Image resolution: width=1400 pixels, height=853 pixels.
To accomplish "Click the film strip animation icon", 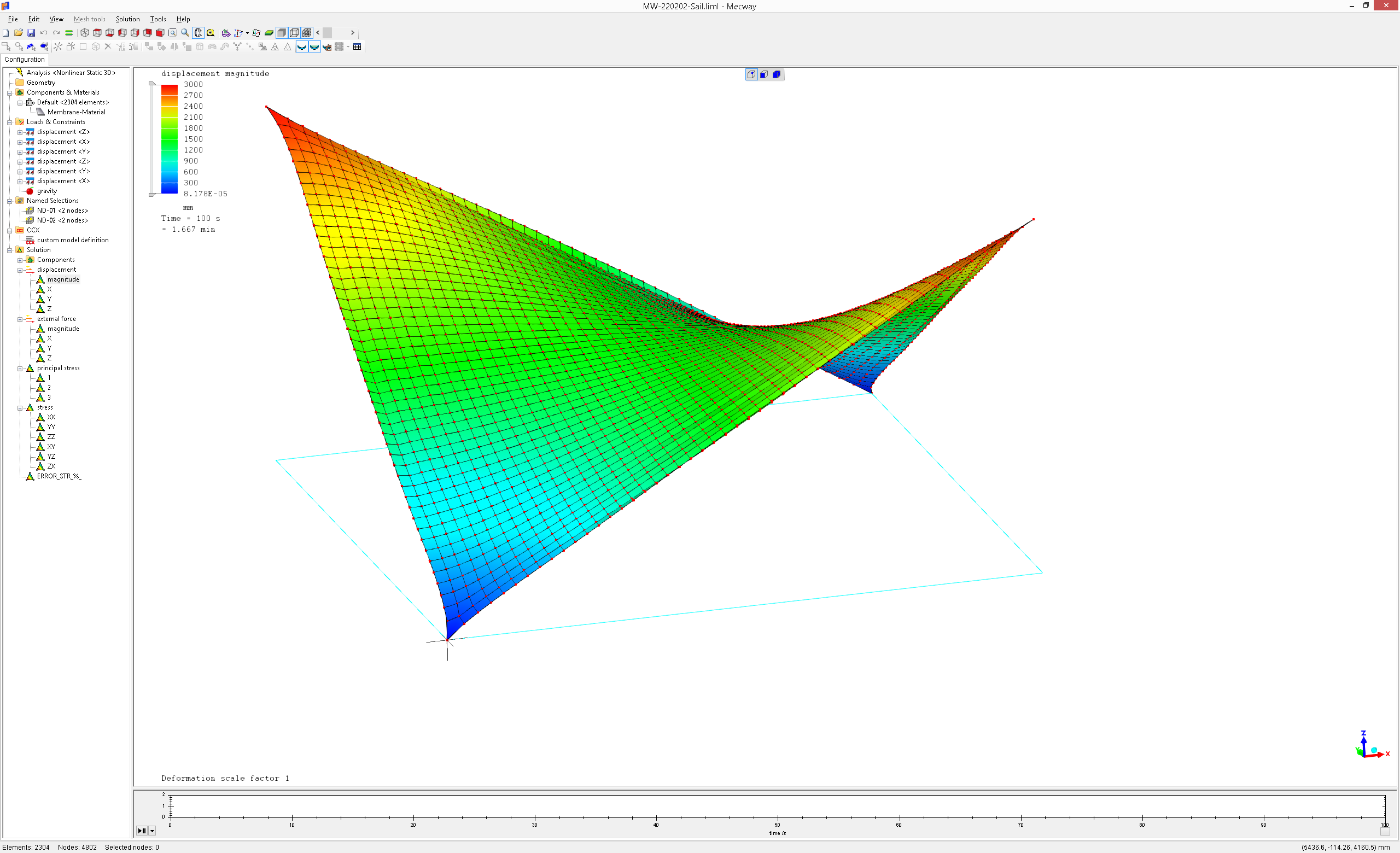I will pyautogui.click(x=339, y=46).
